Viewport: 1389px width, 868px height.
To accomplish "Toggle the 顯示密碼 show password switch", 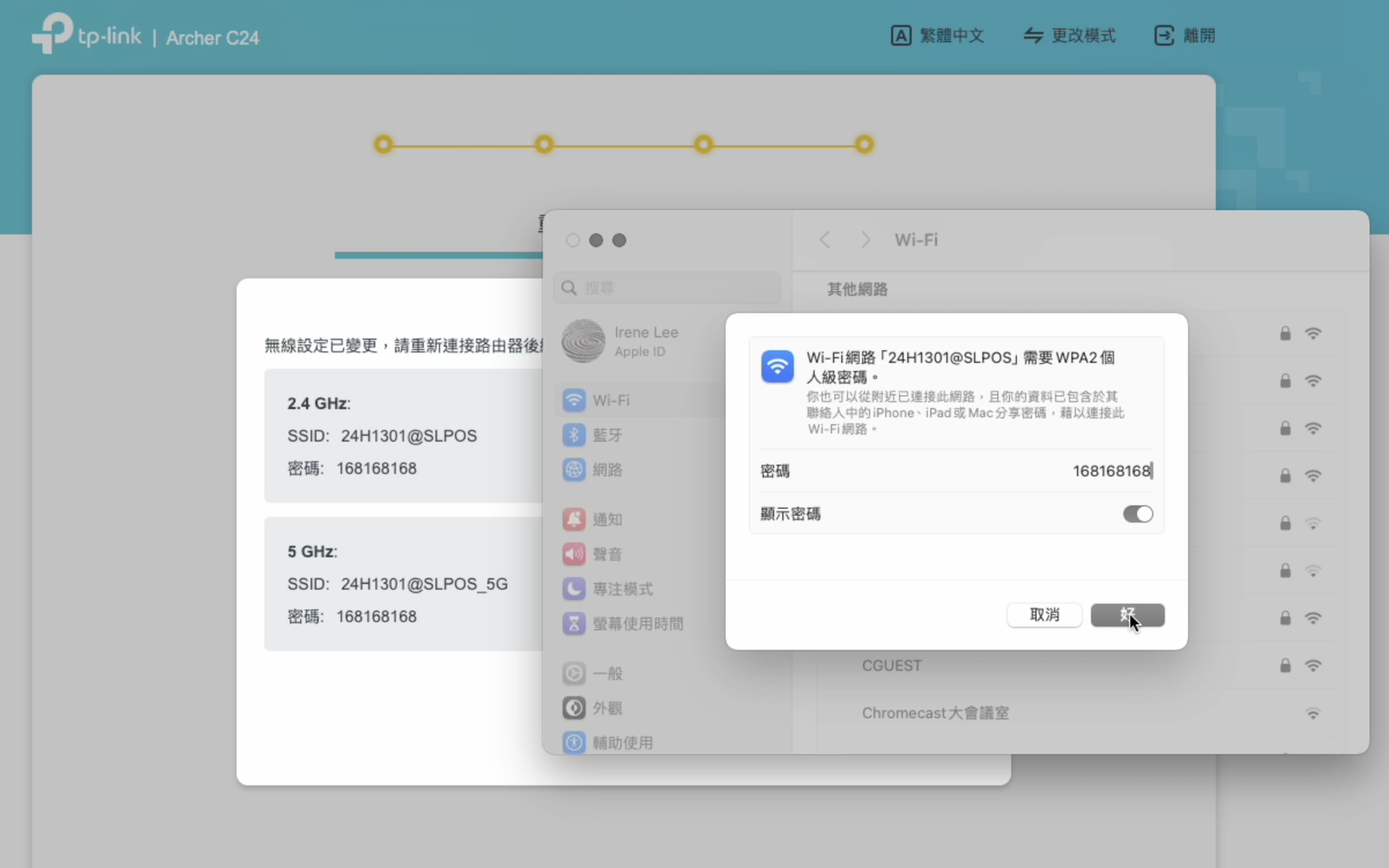I will click(1138, 514).
